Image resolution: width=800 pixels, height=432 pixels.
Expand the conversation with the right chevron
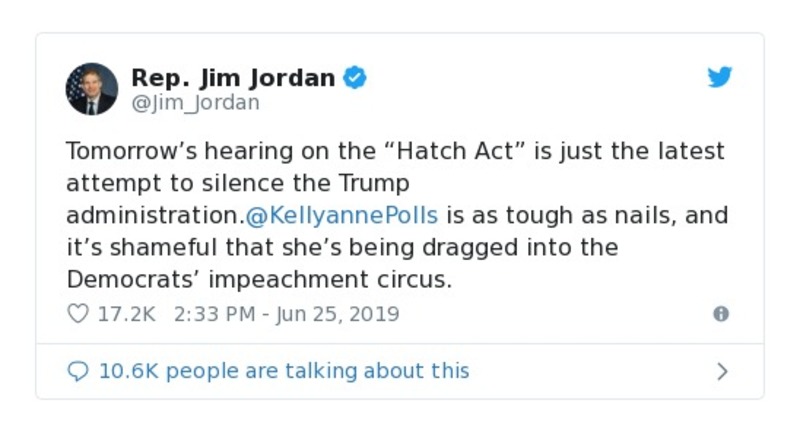pos(722,371)
